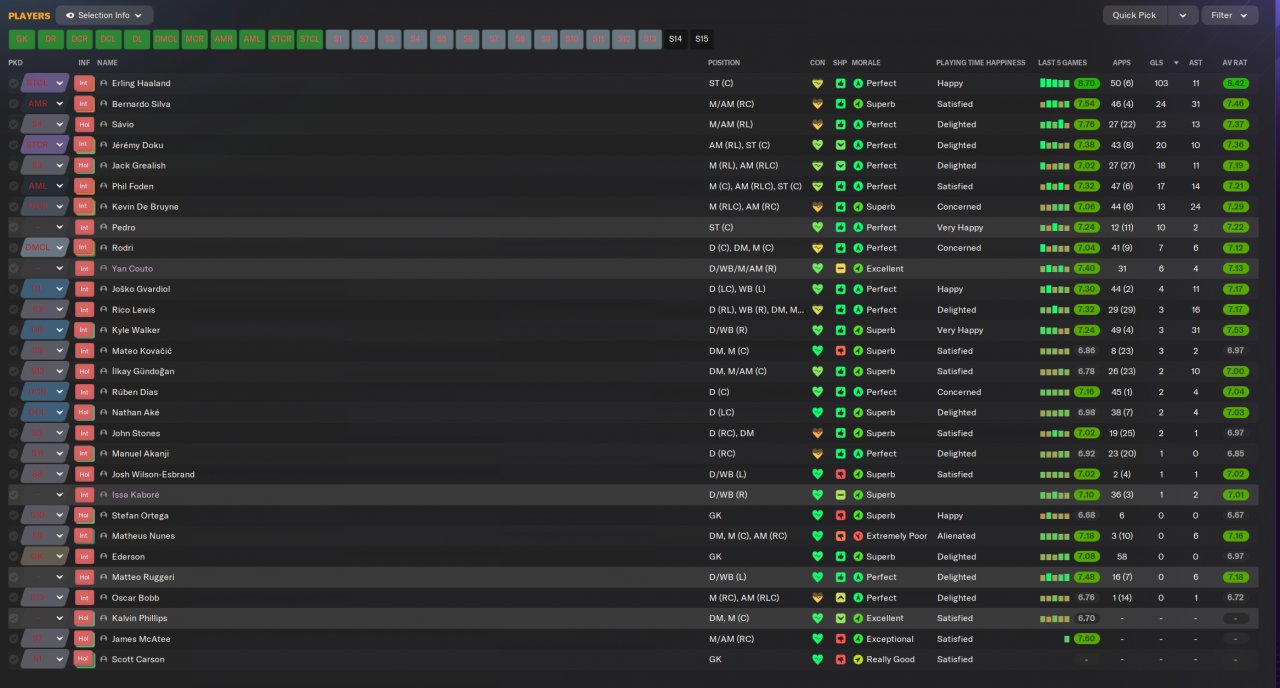This screenshot has width=1280, height=688.
Task: Click Erling Haaland's Int status badge
Action: [84, 83]
